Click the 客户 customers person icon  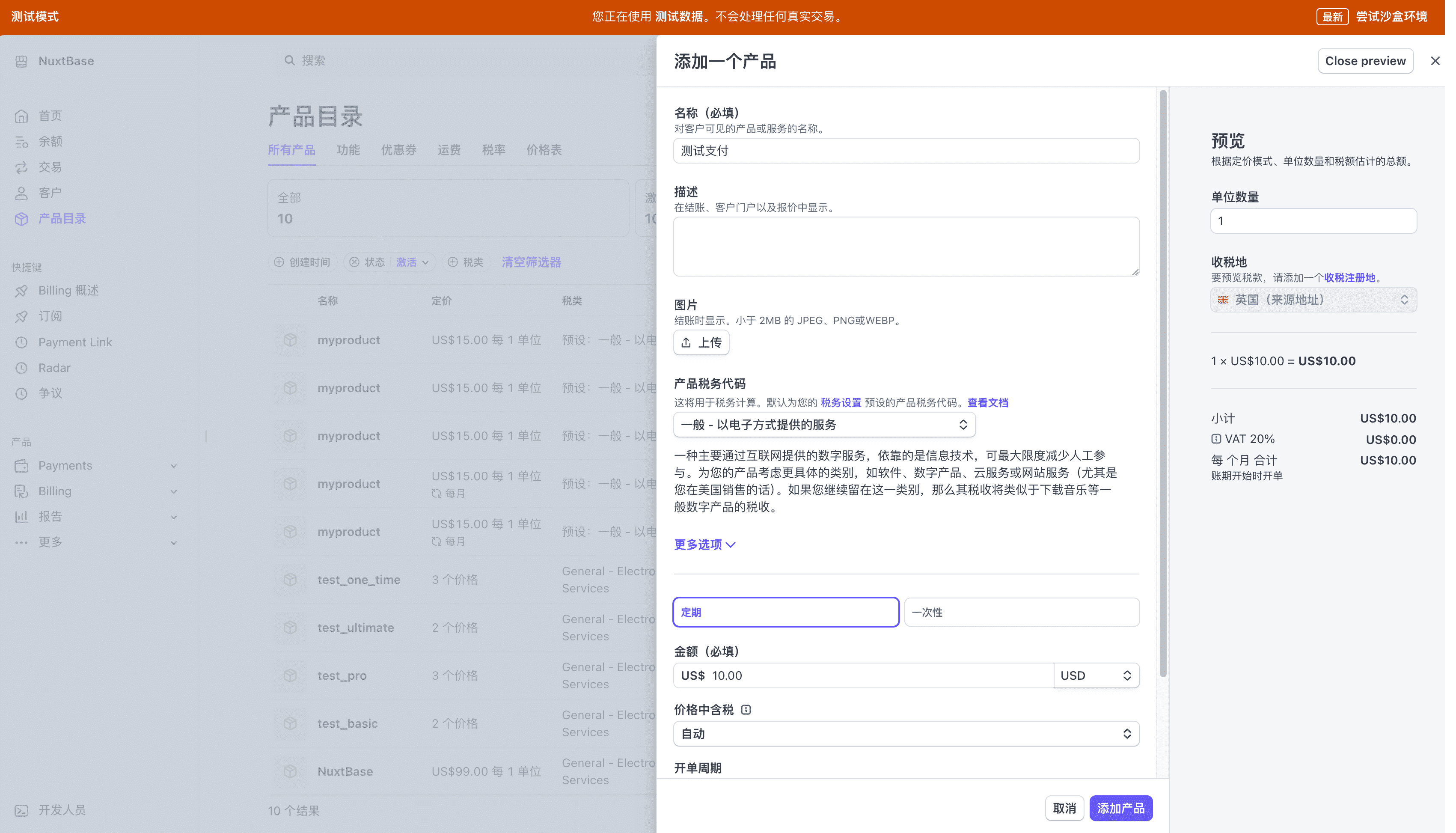[21, 193]
